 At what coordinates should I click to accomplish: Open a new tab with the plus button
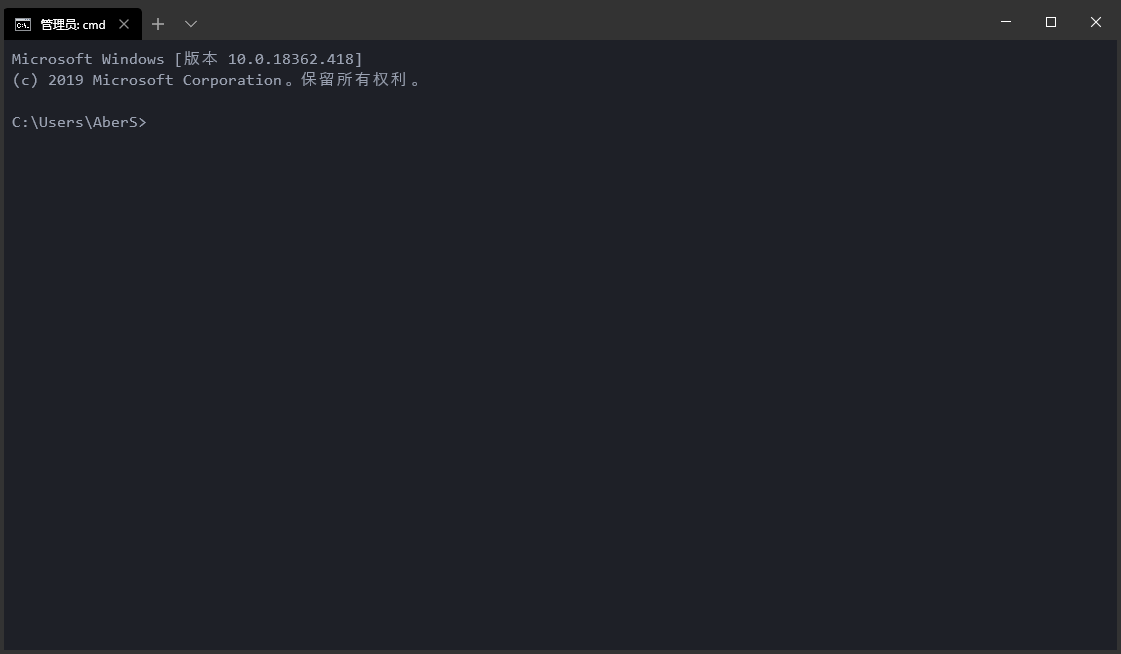click(158, 24)
